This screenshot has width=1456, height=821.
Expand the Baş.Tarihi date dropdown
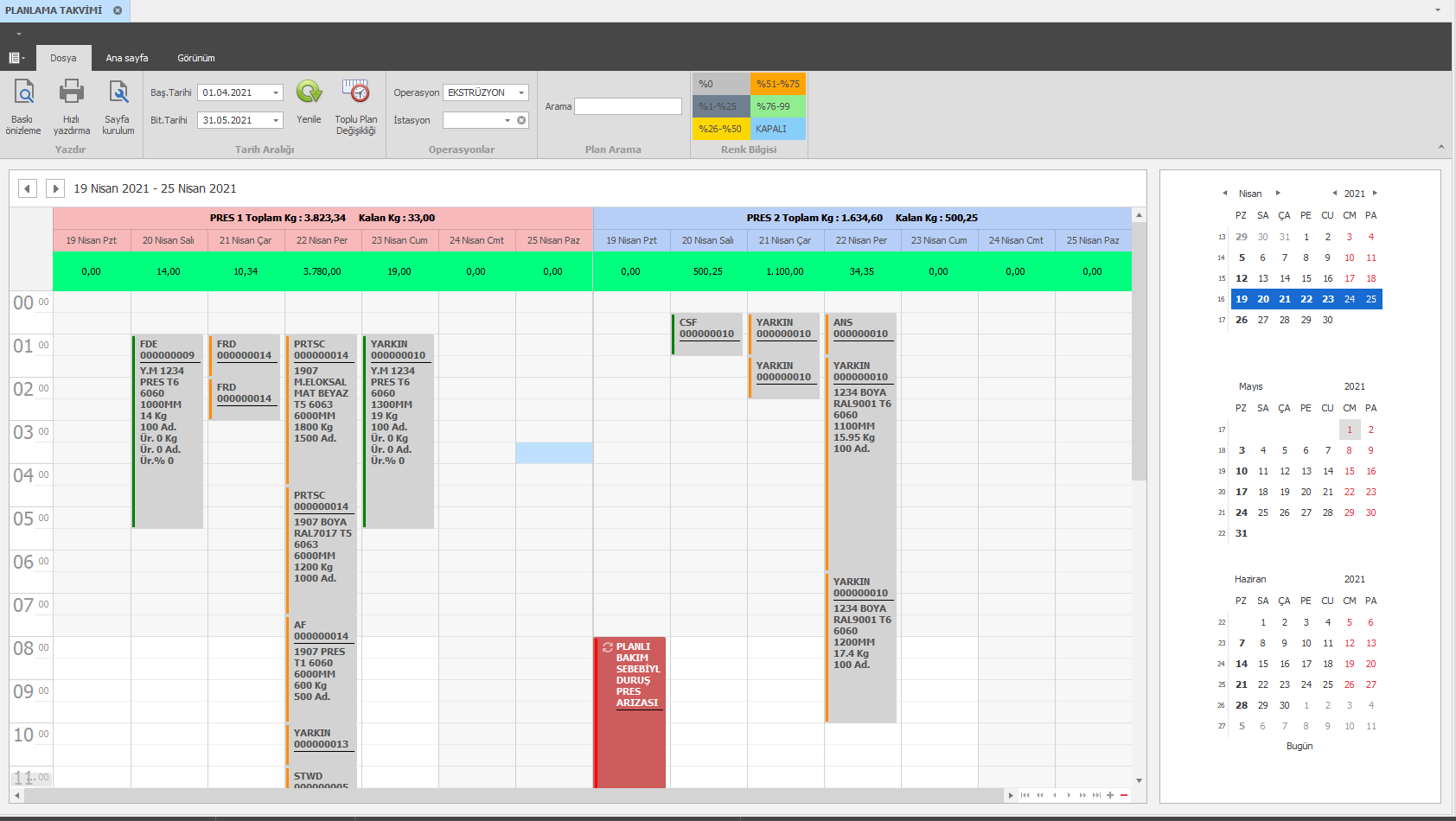tap(276, 92)
